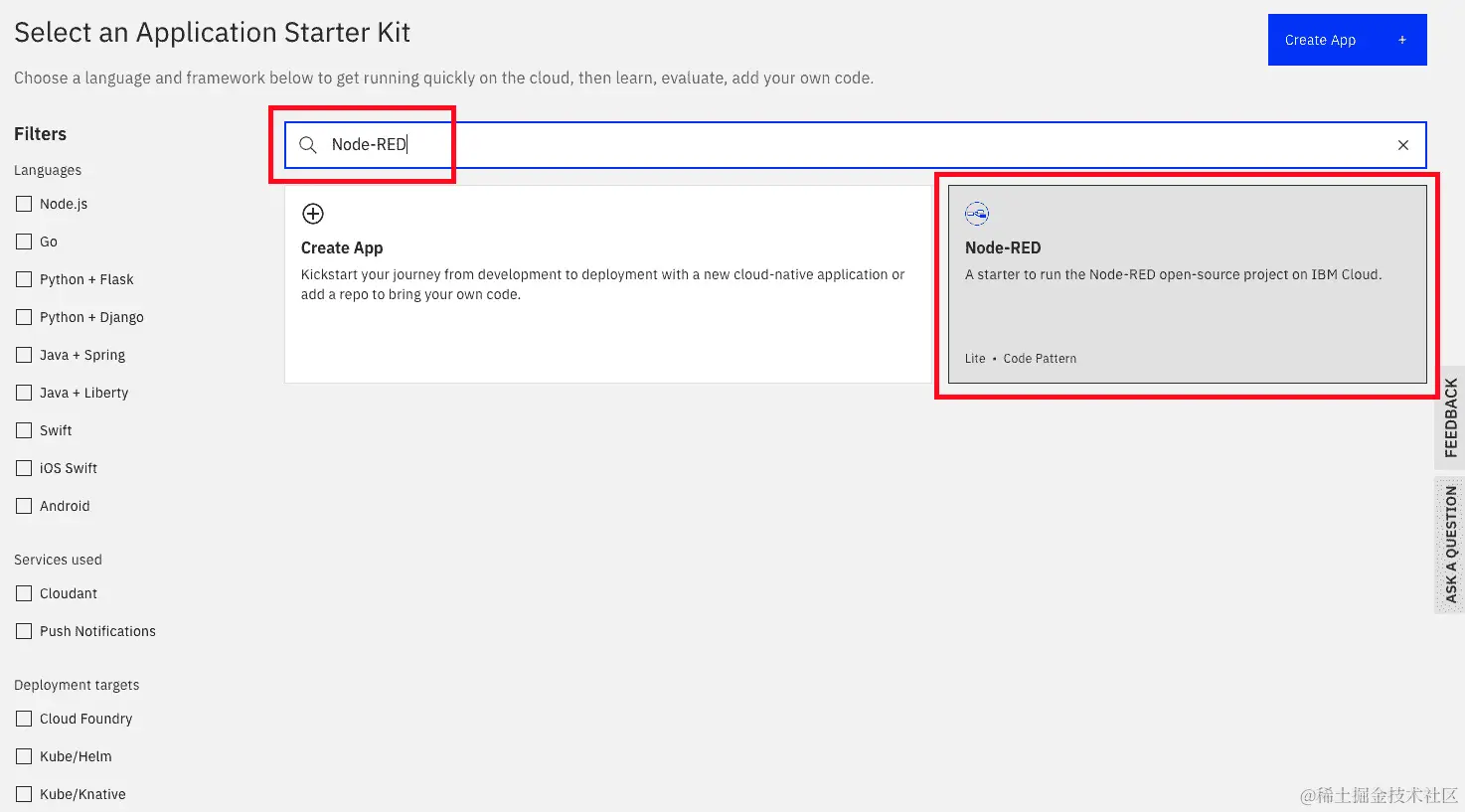Screen dimensions: 1465x812
Task: Click the Filters heading
Action: pos(40,134)
